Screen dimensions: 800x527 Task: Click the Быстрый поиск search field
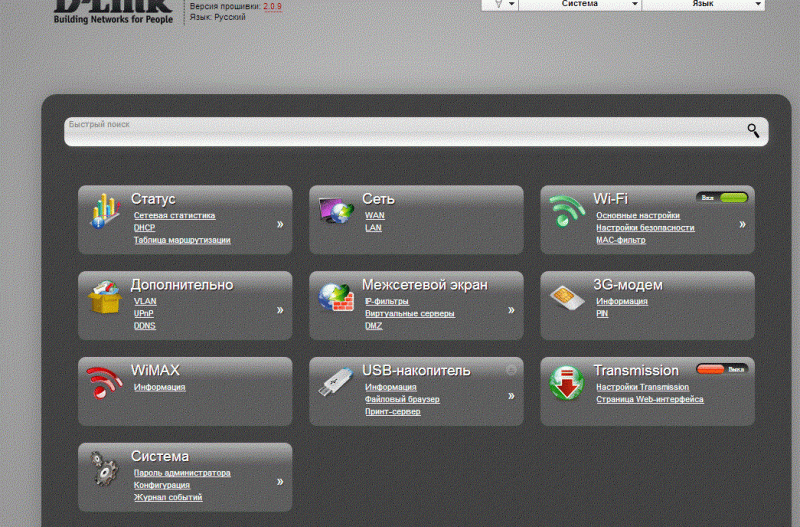click(x=400, y=131)
